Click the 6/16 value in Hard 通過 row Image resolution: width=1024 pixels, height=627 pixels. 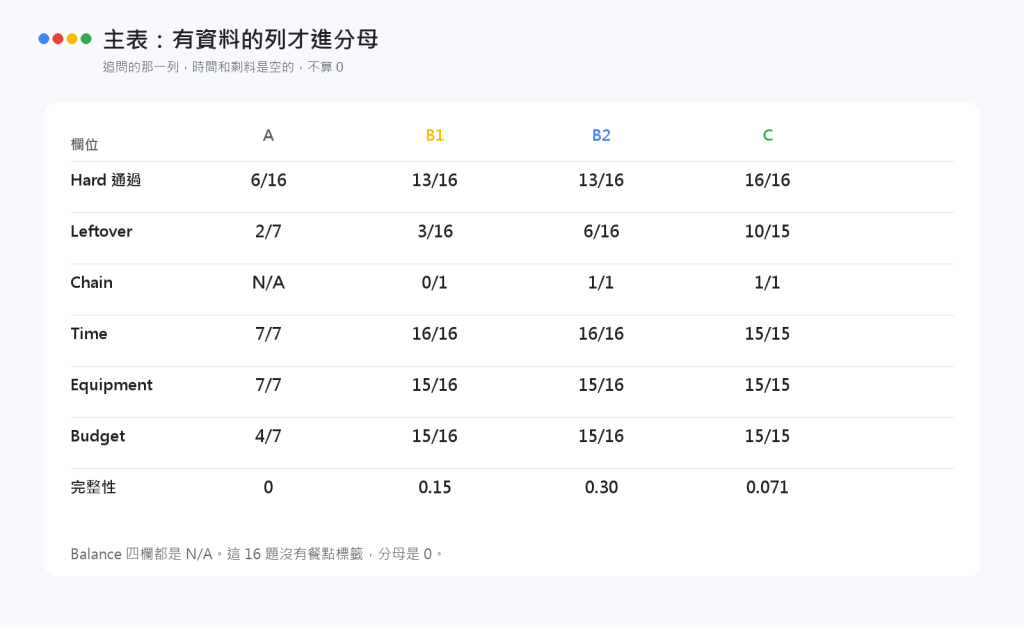[268, 180]
